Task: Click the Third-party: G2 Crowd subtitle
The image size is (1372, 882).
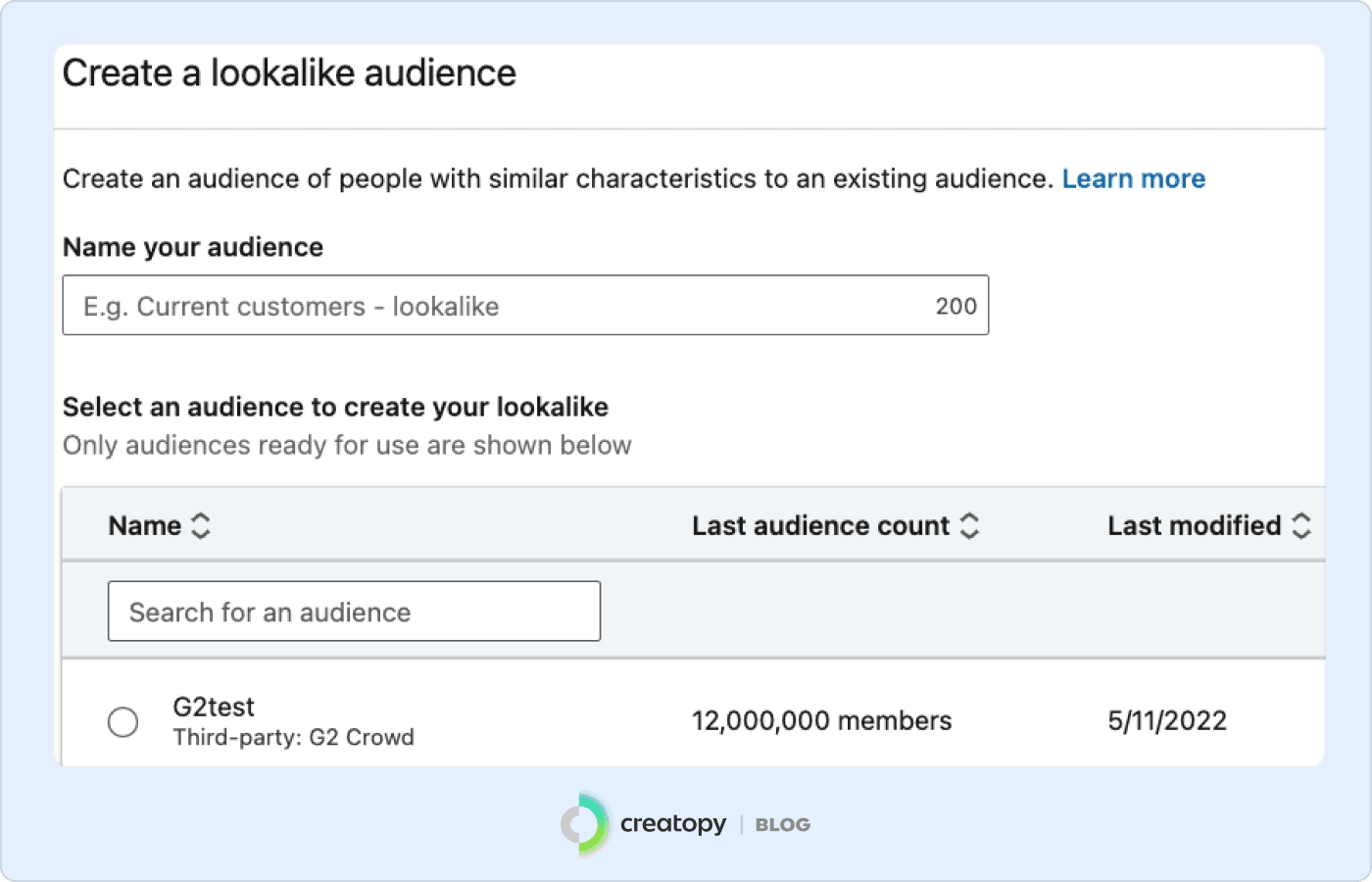Action: click(293, 738)
